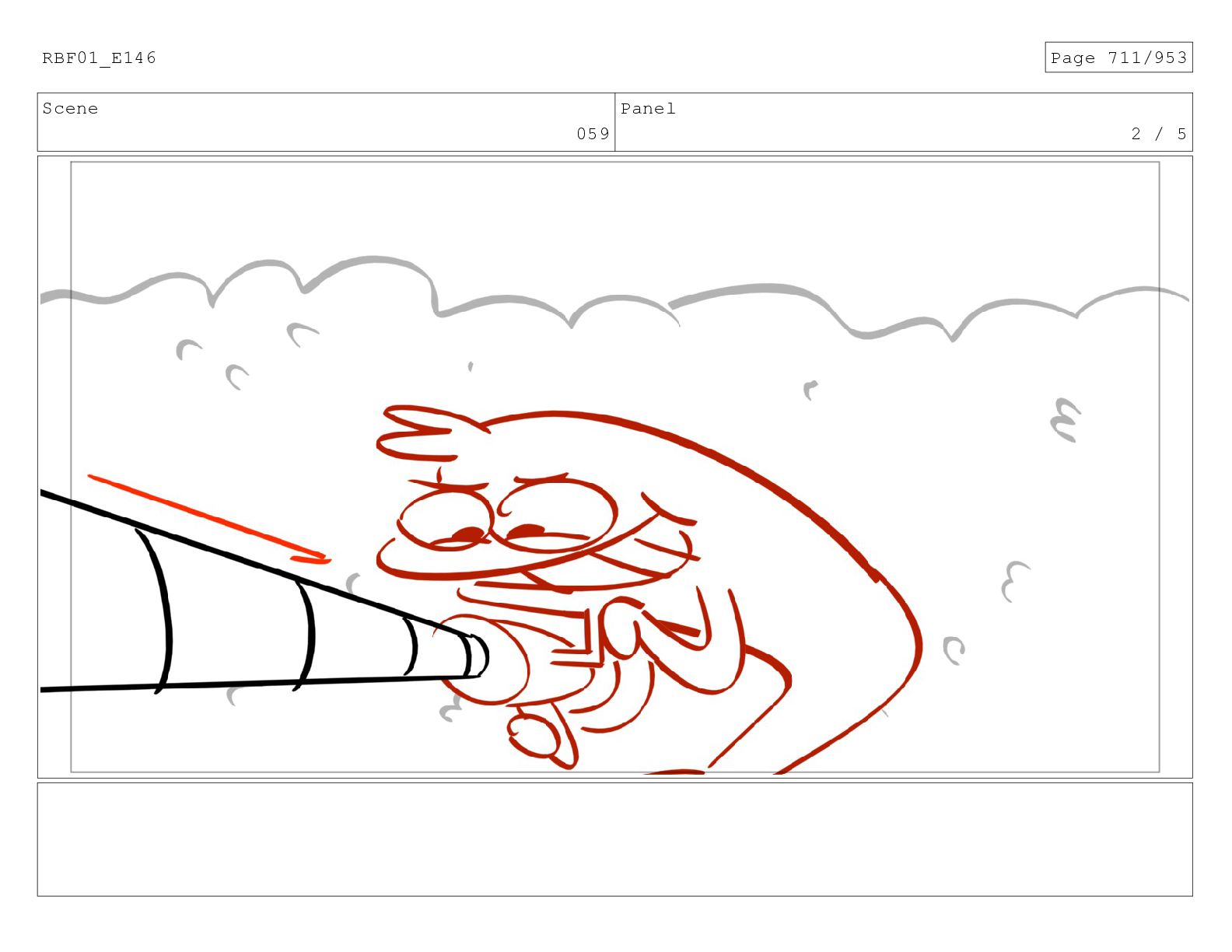The width and height of the screenshot is (1232, 952).
Task: Click the RBF01_E146 document title
Action: [x=99, y=58]
